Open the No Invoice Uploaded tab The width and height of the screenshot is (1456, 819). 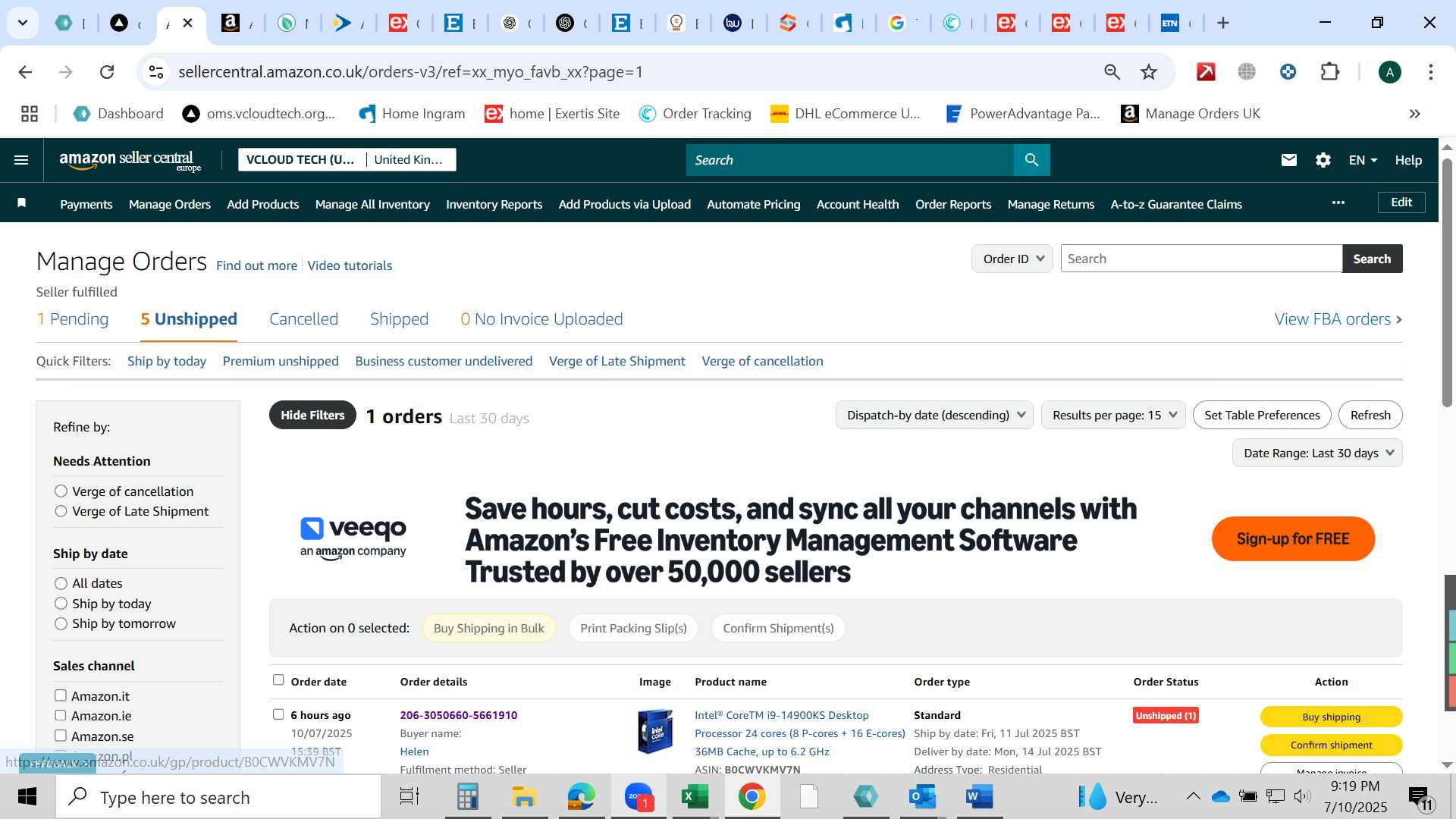click(541, 319)
